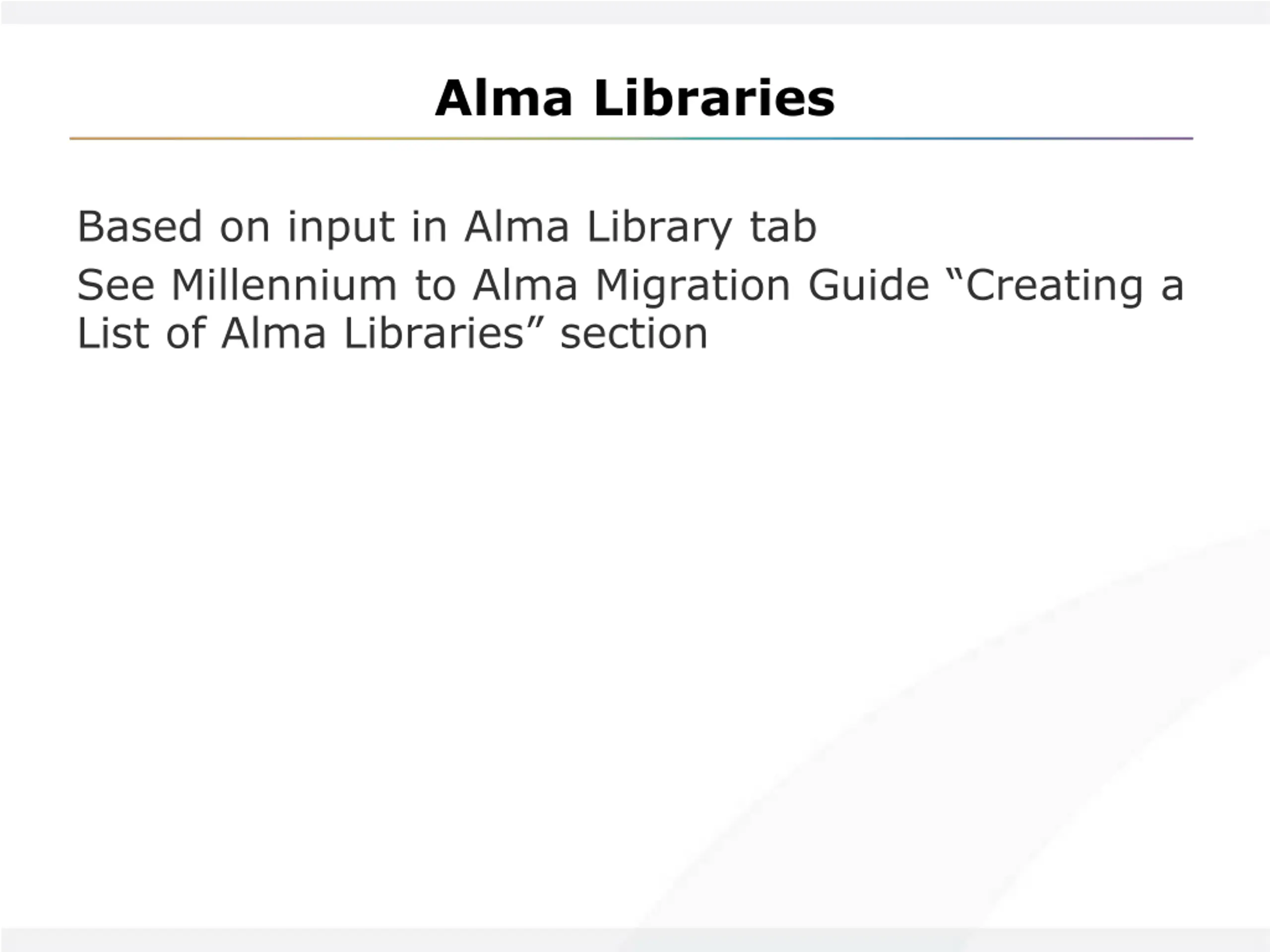Click the word "Based" starting the first line
Image resolution: width=1270 pixels, height=952 pixels.
click(139, 227)
